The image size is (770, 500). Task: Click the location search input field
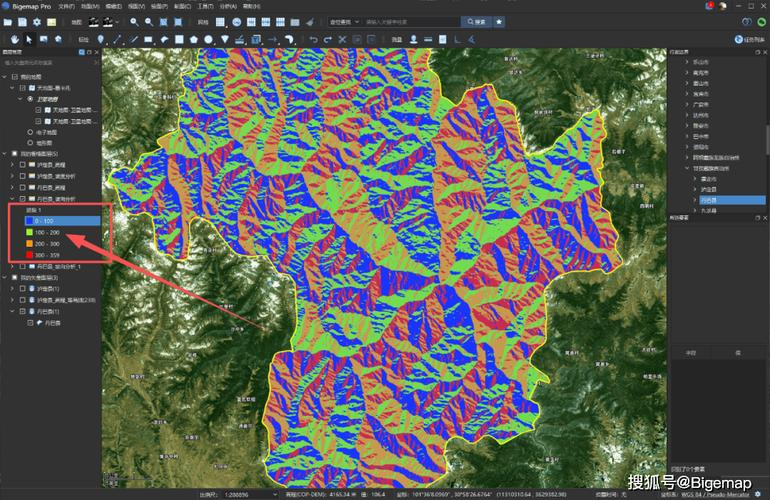tap(410, 21)
